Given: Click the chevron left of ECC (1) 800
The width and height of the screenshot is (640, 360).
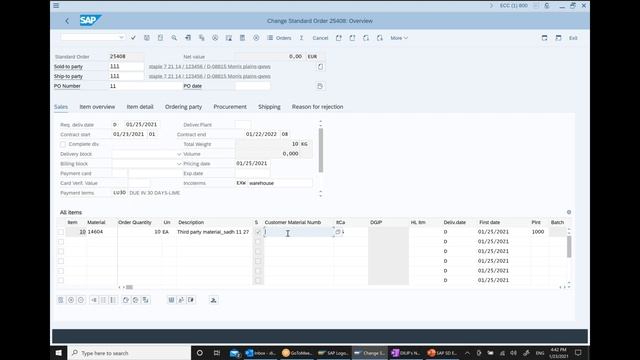Looking at the screenshot, I should click(x=491, y=6).
